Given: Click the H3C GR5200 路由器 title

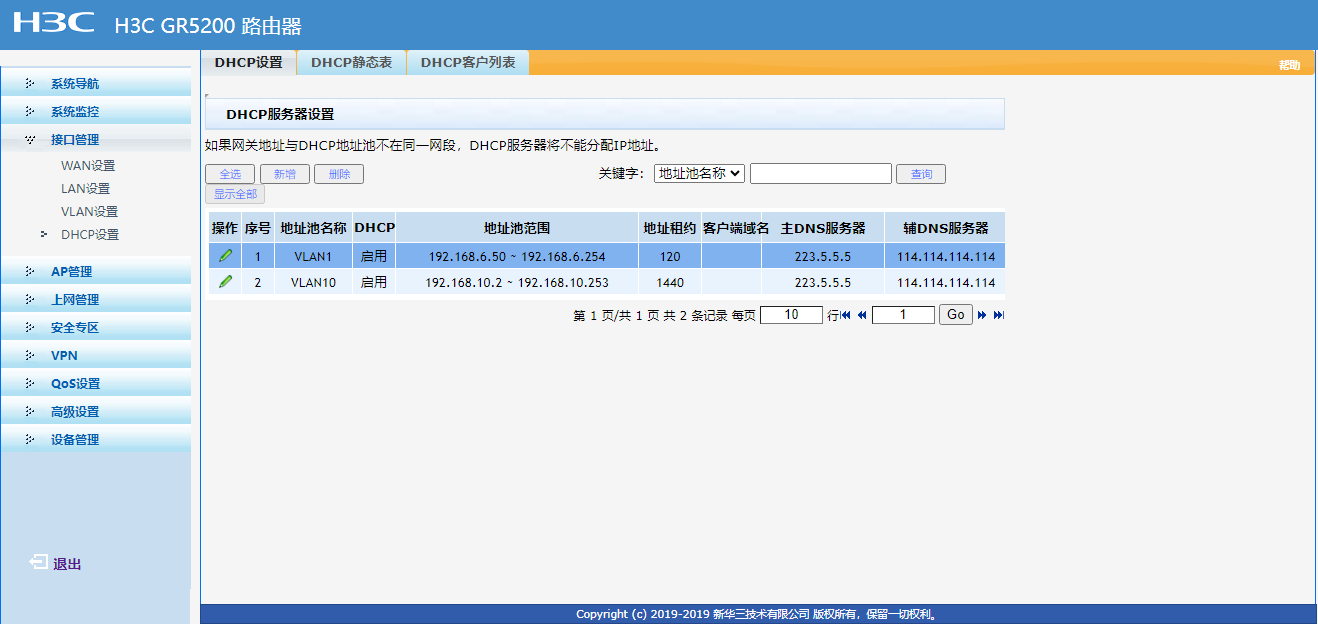Looking at the screenshot, I should pos(208,26).
